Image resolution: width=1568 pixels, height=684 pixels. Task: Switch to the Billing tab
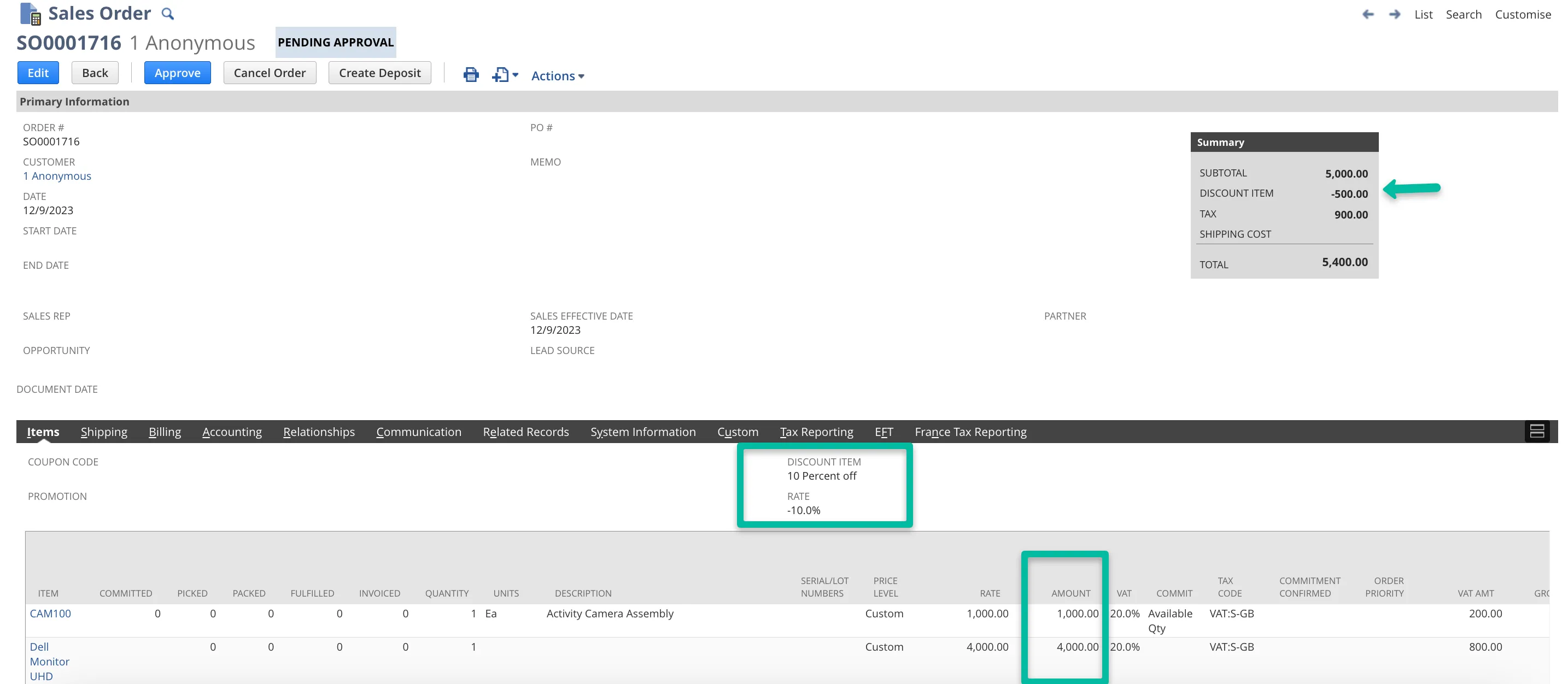pos(165,432)
